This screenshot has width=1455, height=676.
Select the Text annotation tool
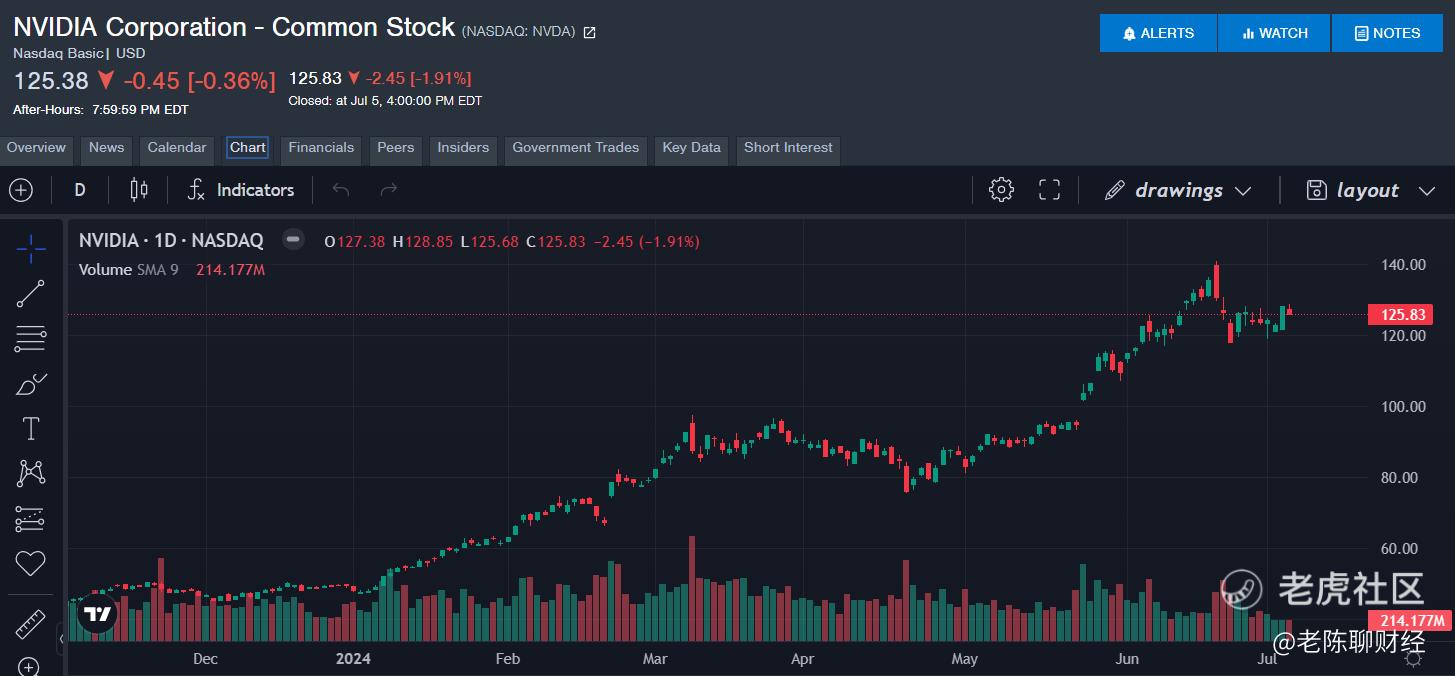[30, 429]
